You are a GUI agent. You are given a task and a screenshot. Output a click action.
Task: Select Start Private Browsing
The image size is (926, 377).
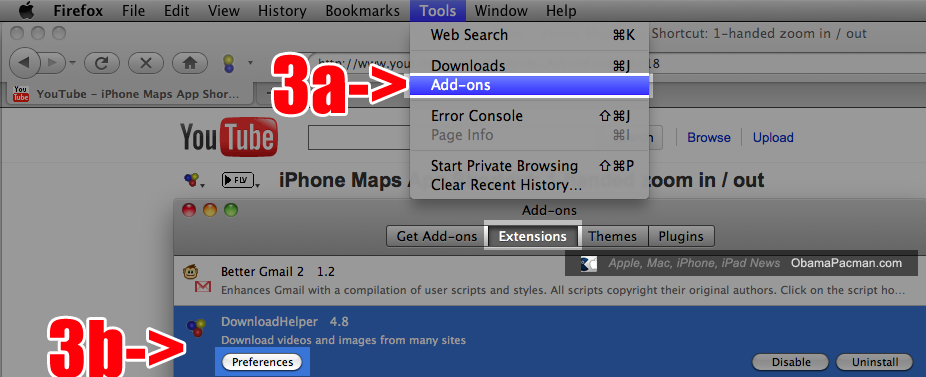tap(529, 166)
